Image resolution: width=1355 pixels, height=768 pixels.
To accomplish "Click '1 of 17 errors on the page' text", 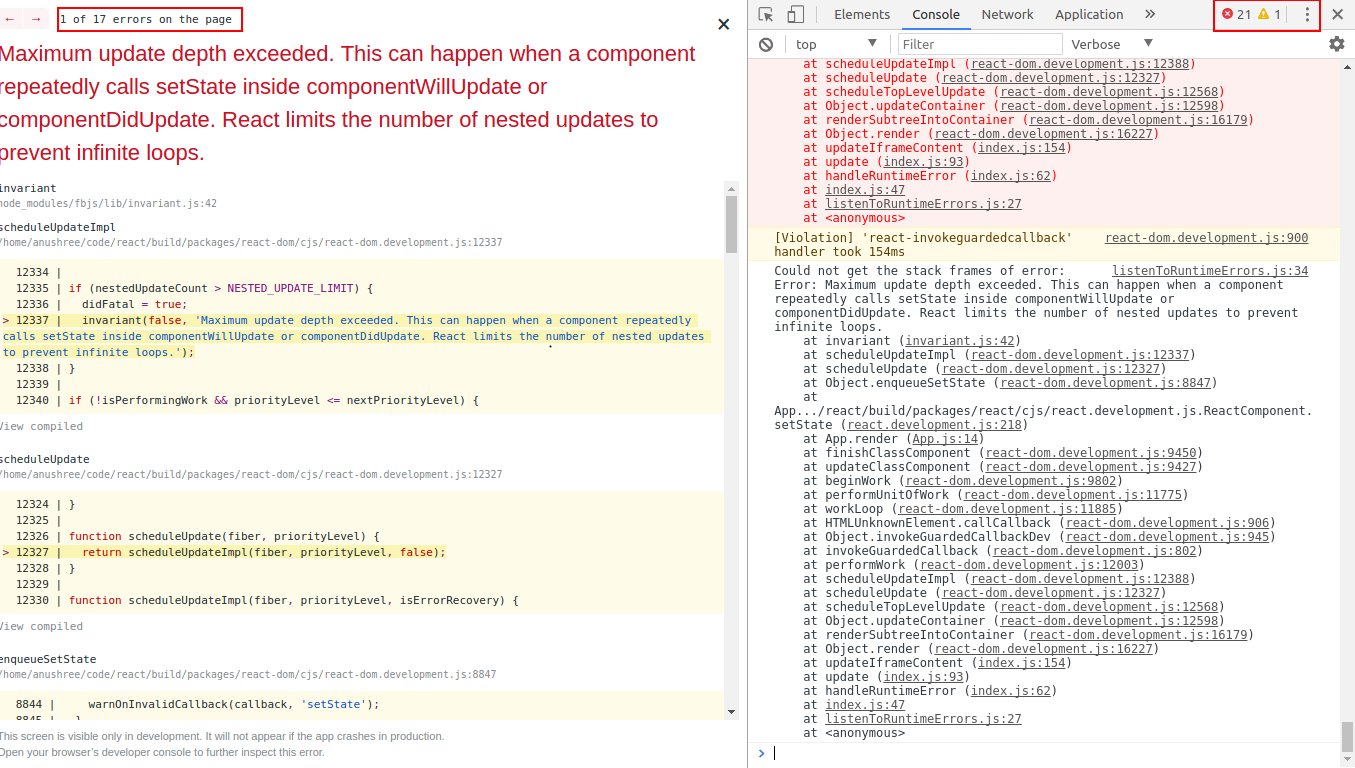I will tap(145, 19).
